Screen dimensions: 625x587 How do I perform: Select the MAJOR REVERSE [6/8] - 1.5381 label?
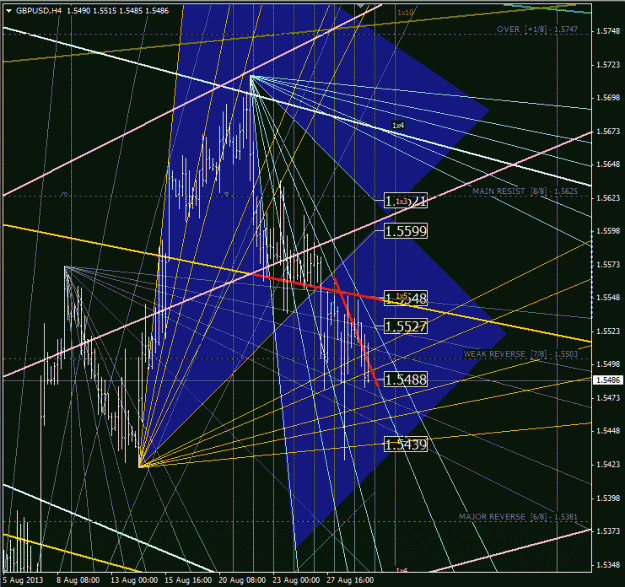(518, 517)
